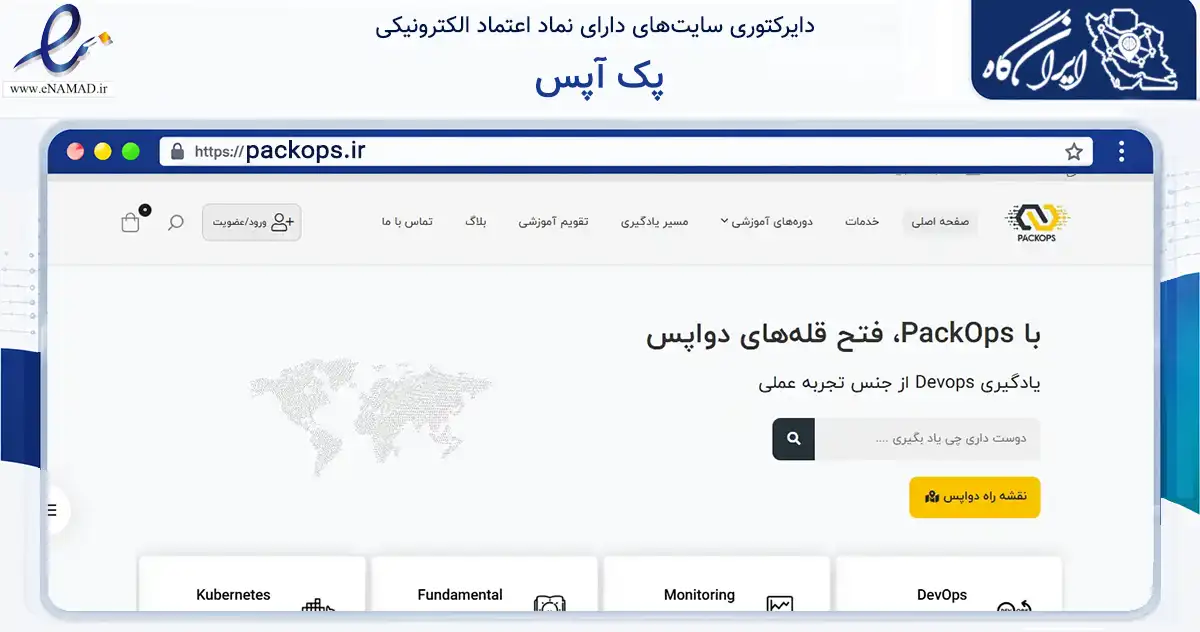The image size is (1200, 632).
Task: Open the خدمات menu item
Action: coord(862,222)
